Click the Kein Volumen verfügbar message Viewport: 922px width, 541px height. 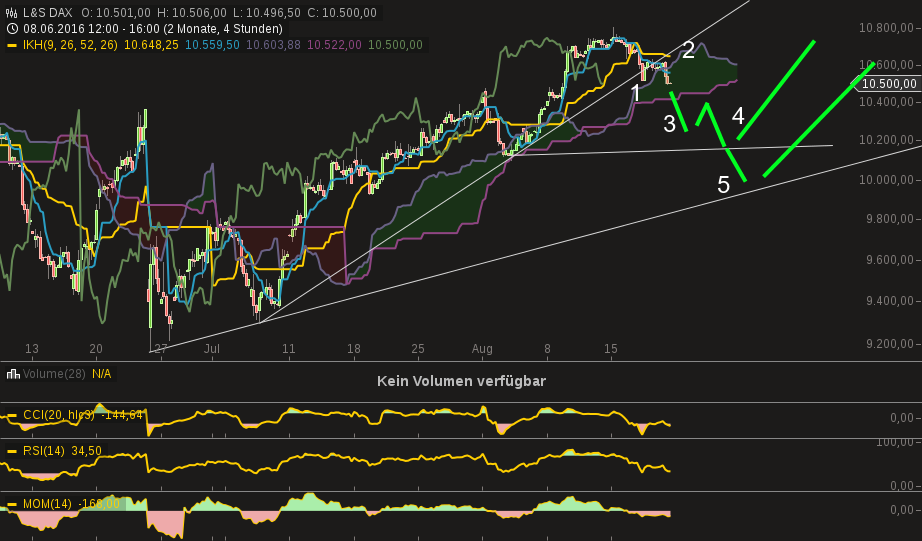coord(462,381)
